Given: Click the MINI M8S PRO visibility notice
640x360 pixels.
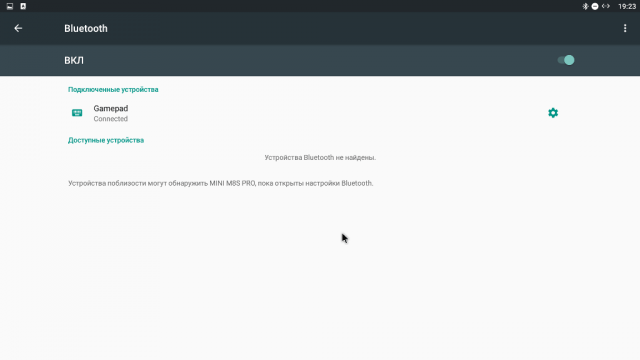Looking at the screenshot, I should [221, 183].
